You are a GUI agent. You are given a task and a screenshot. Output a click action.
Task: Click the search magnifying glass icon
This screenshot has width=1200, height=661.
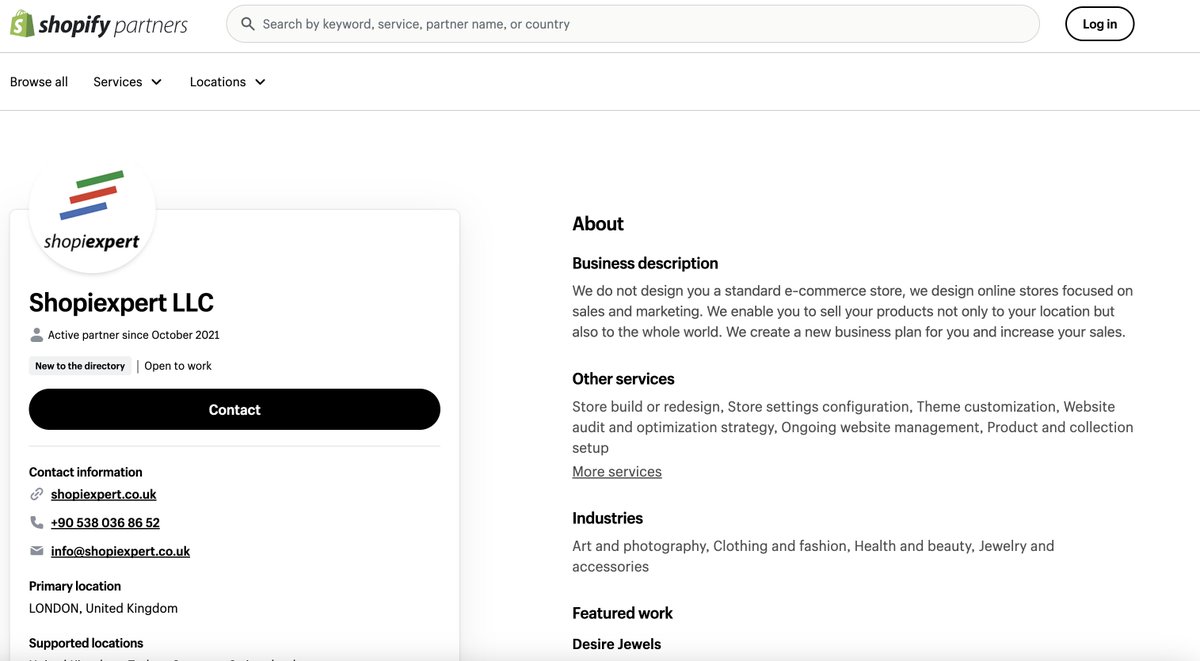click(x=247, y=22)
